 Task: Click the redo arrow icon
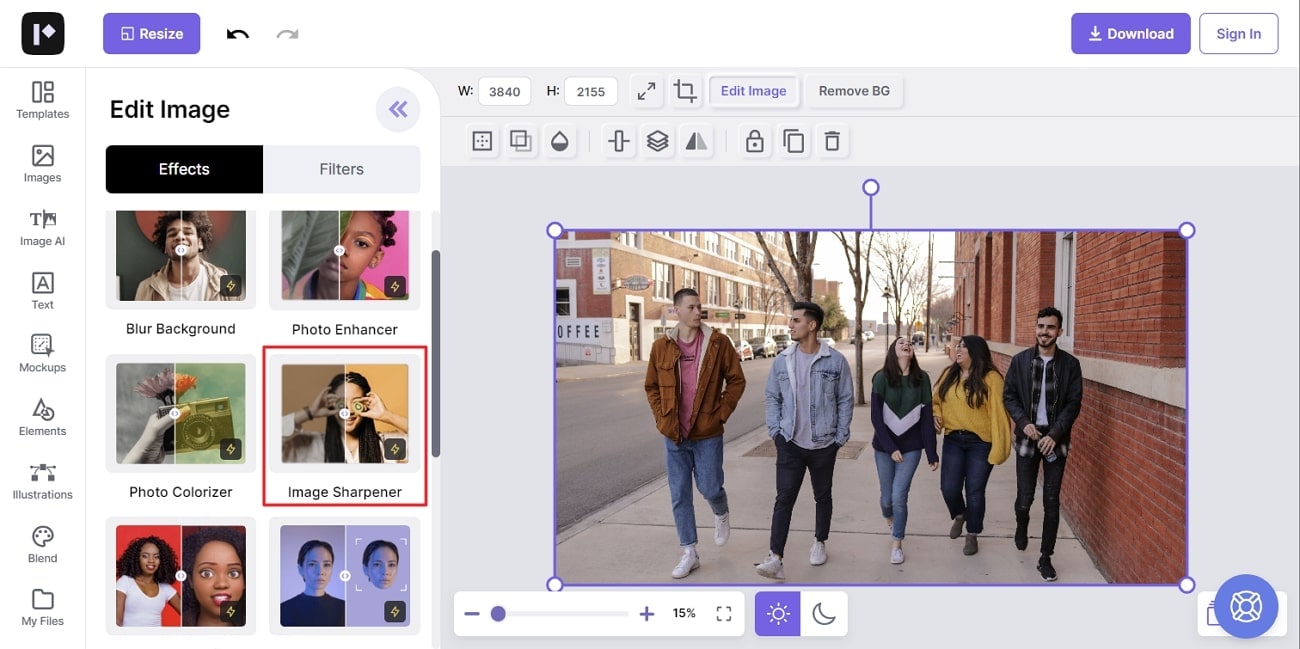(x=288, y=34)
